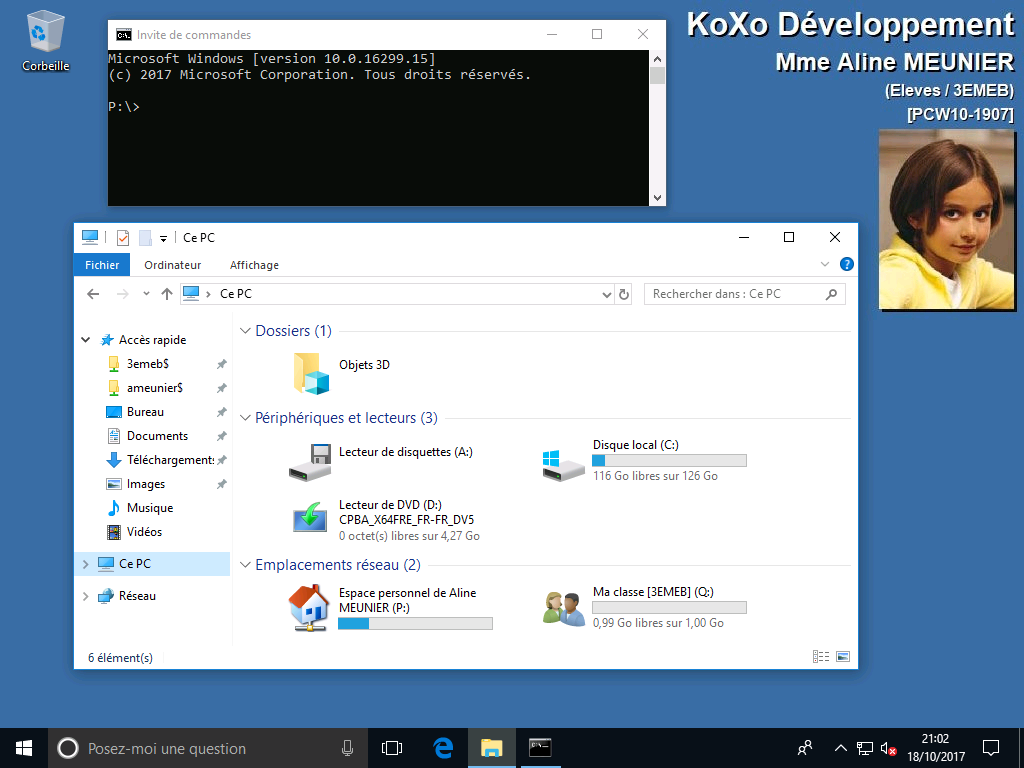Viewport: 1024px width, 768px height.
Task: Click the New folder icon in quick access toolbar
Action: point(145,238)
